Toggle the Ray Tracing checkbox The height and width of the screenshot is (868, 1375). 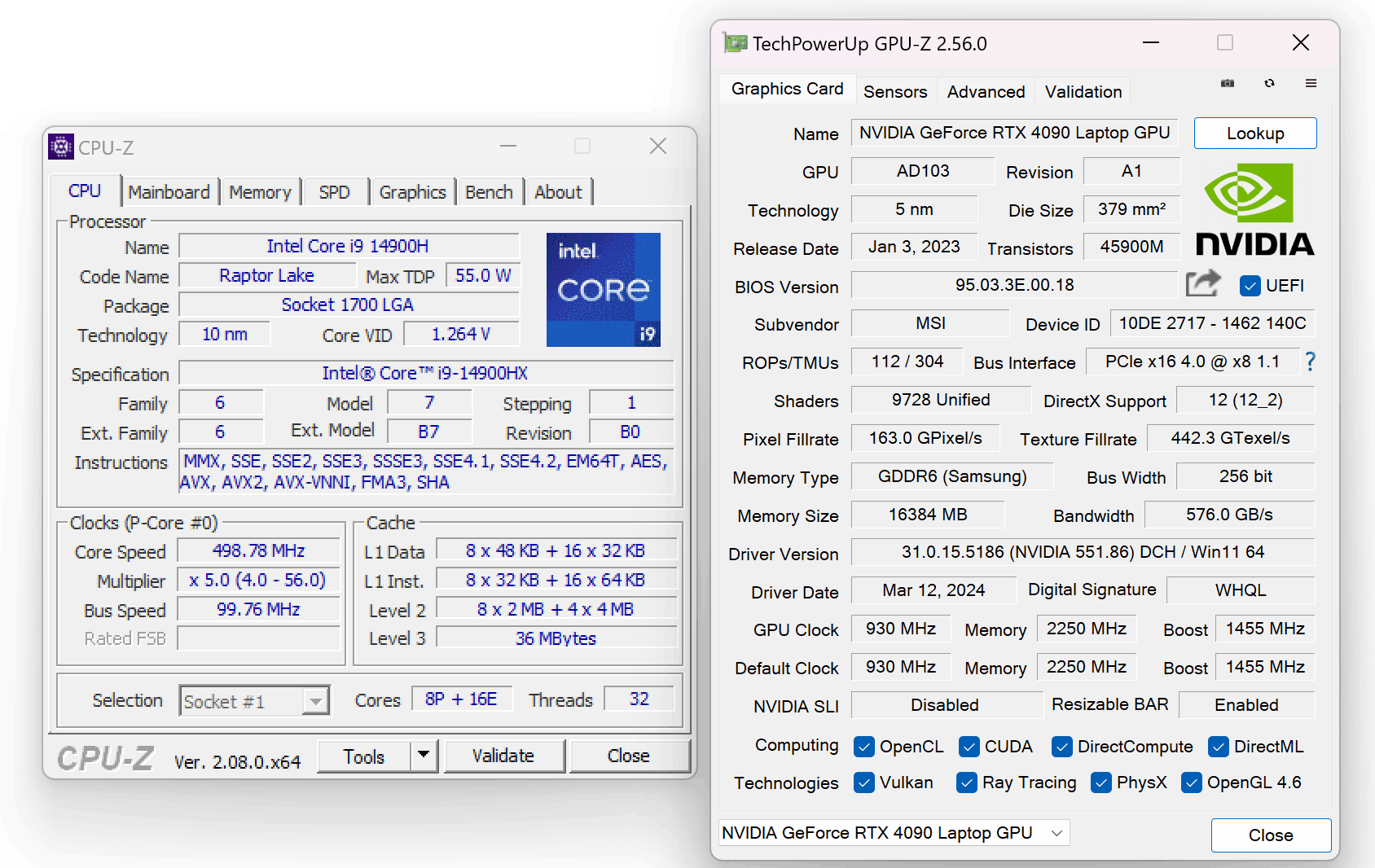pos(966,783)
